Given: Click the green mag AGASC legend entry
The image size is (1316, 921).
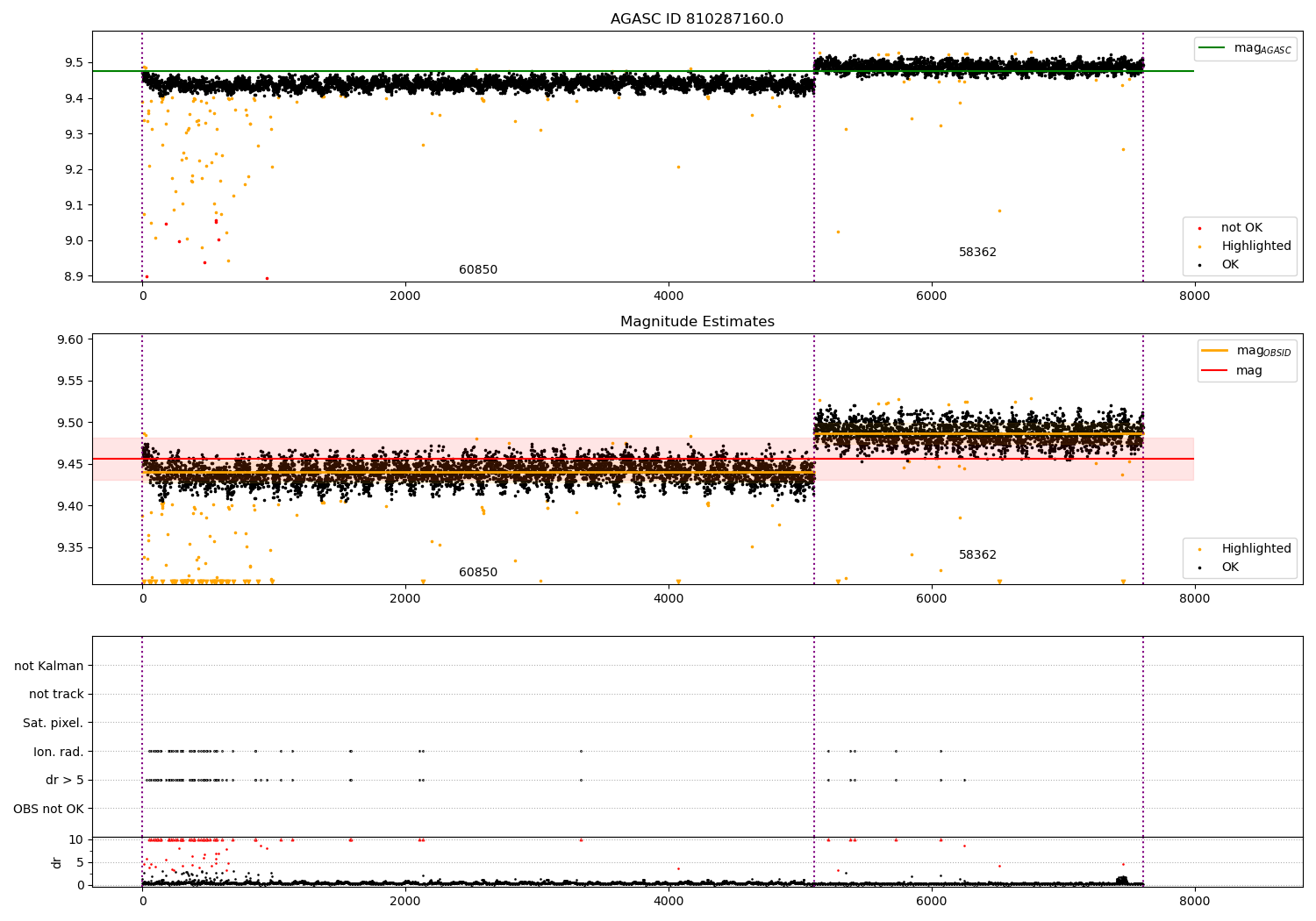Looking at the screenshot, I should (1245, 48).
